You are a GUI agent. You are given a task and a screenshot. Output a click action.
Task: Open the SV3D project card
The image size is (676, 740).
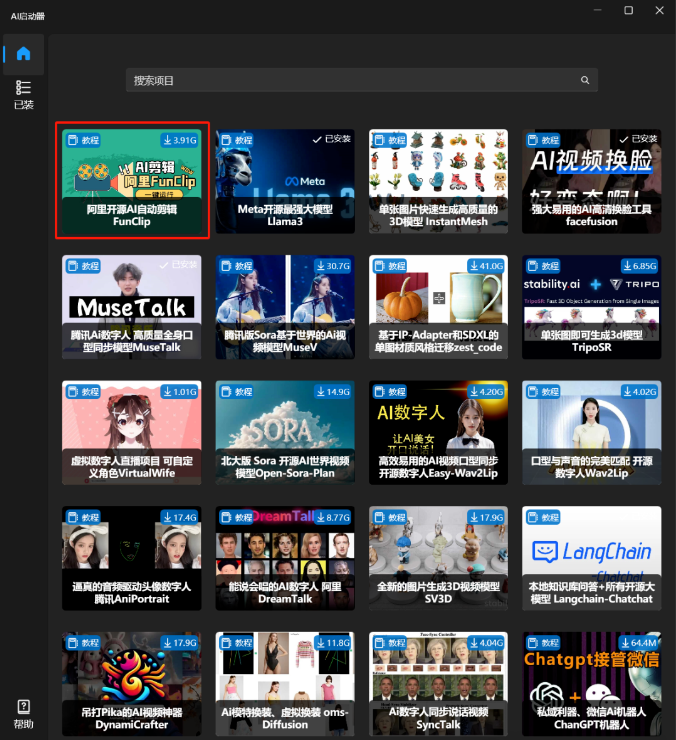[438, 558]
